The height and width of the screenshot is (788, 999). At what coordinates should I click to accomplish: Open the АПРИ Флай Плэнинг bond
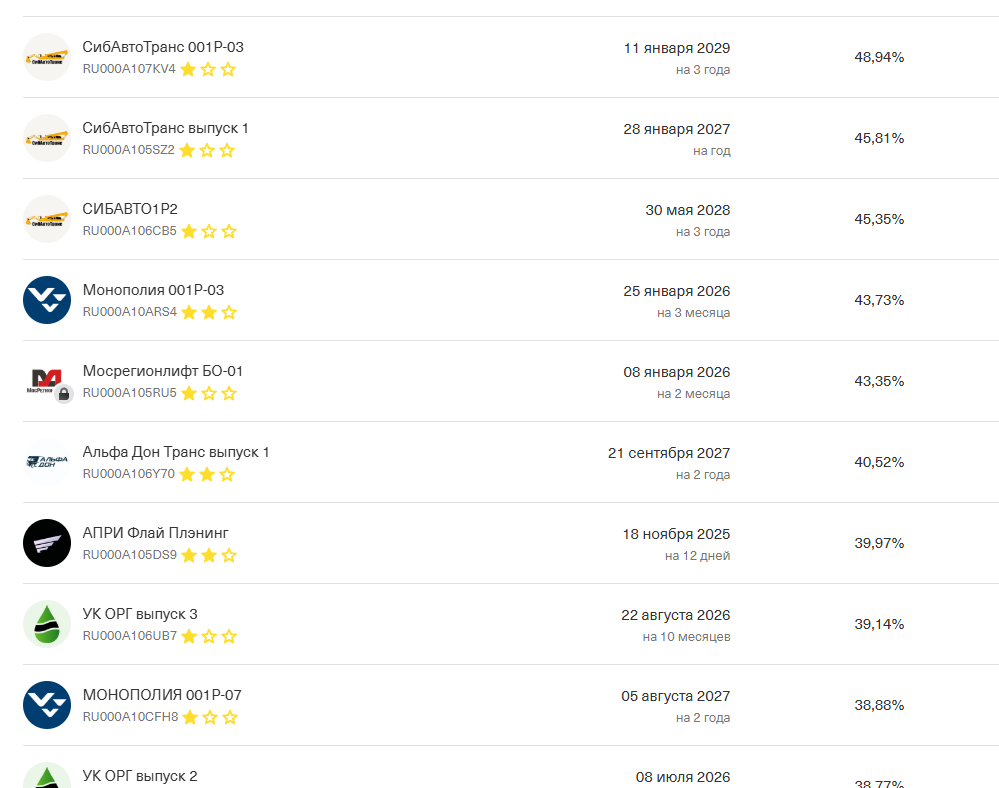click(155, 533)
